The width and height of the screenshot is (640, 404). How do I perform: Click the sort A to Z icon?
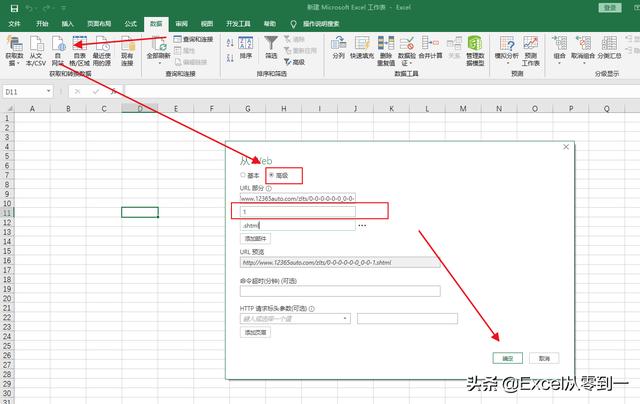(x=230, y=42)
